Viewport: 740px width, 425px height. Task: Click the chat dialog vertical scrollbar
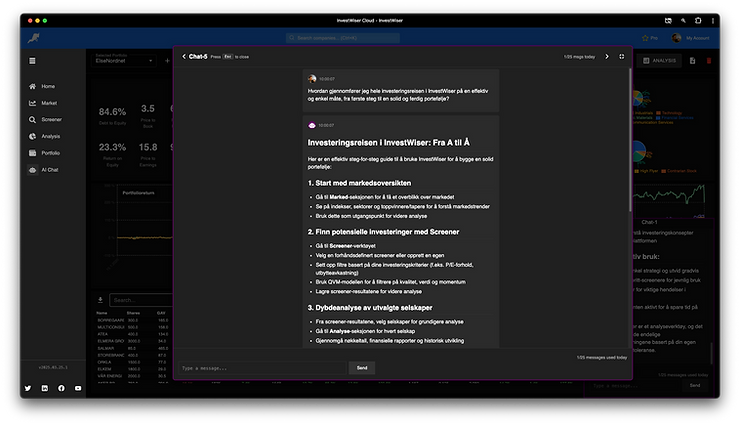click(x=630, y=140)
